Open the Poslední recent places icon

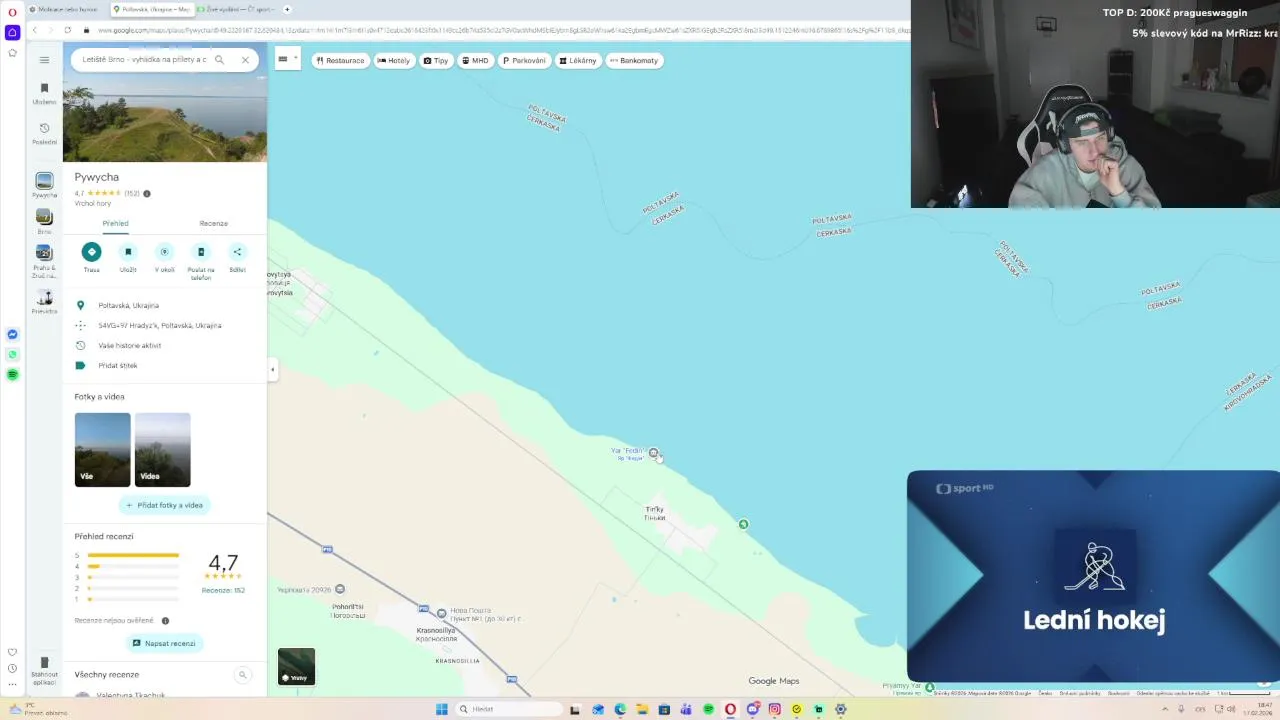pos(44,133)
